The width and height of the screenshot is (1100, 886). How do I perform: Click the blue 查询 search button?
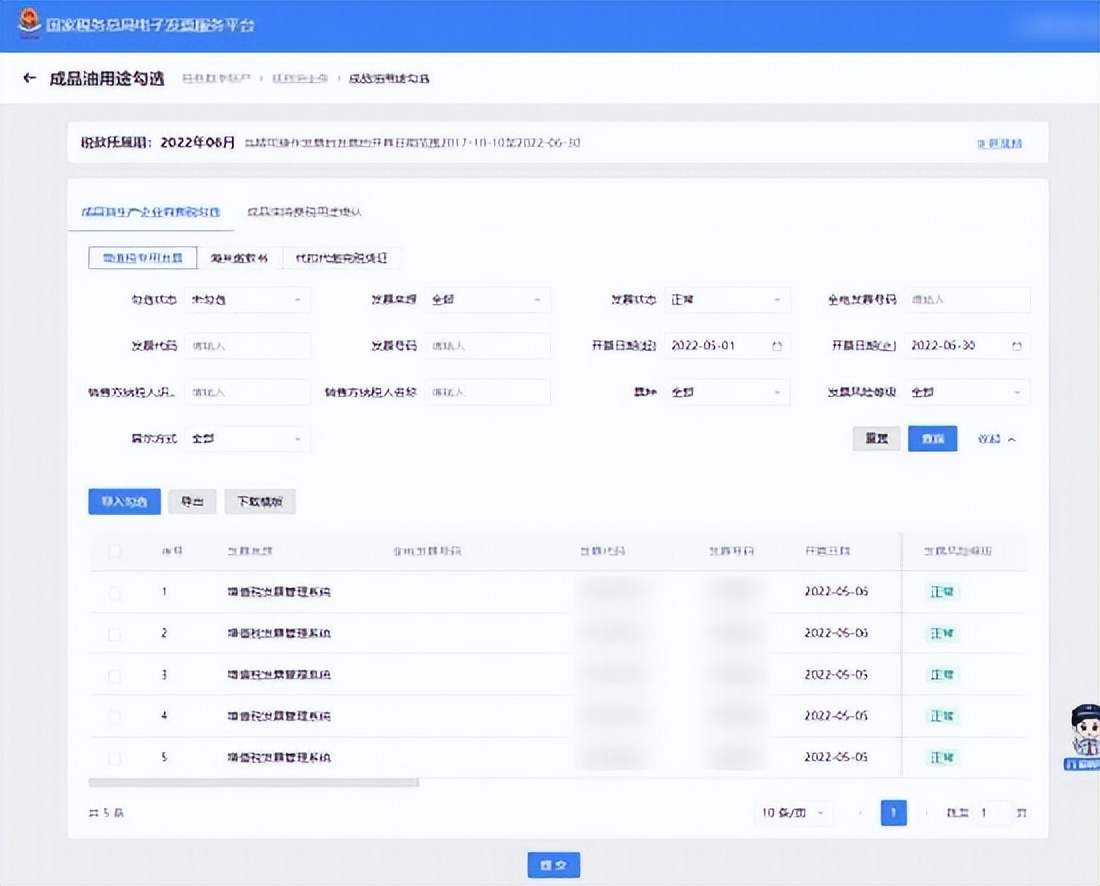932,438
